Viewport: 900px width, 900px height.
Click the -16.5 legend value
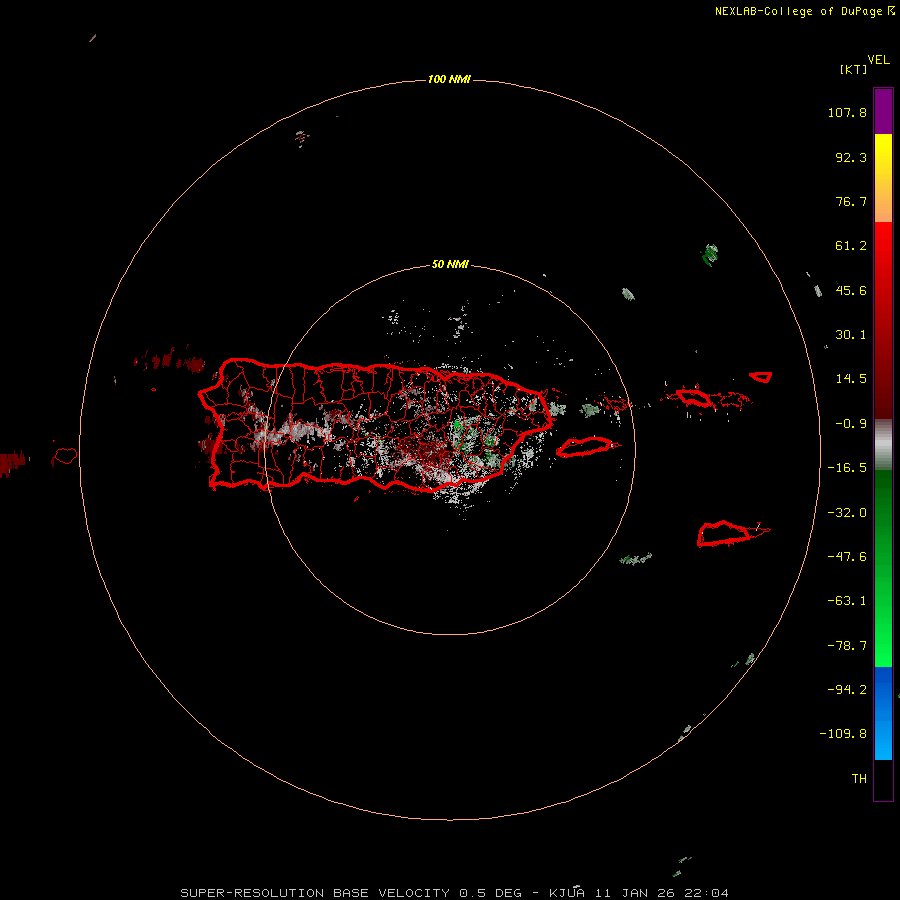(x=847, y=468)
